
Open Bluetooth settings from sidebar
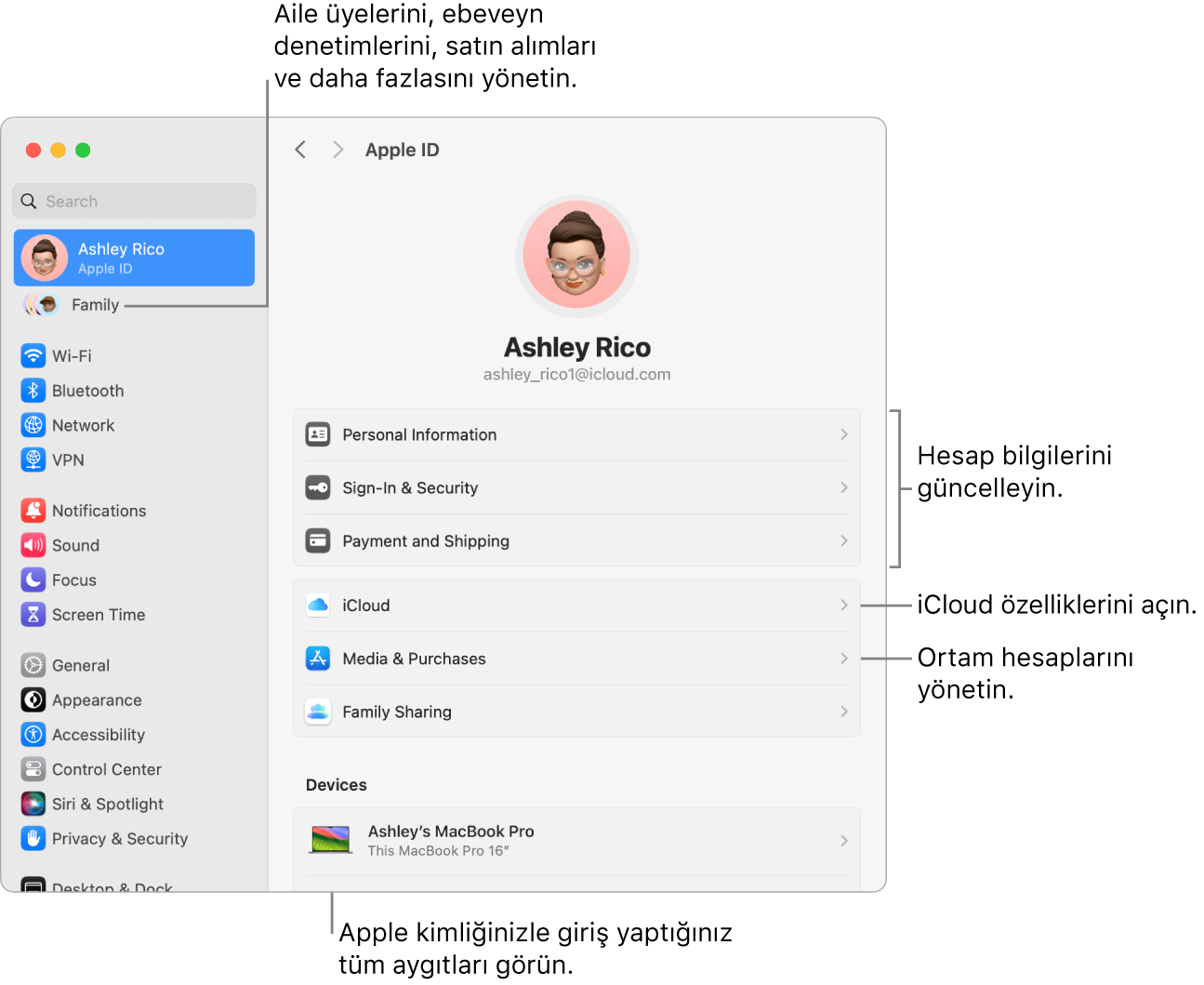tap(33, 390)
